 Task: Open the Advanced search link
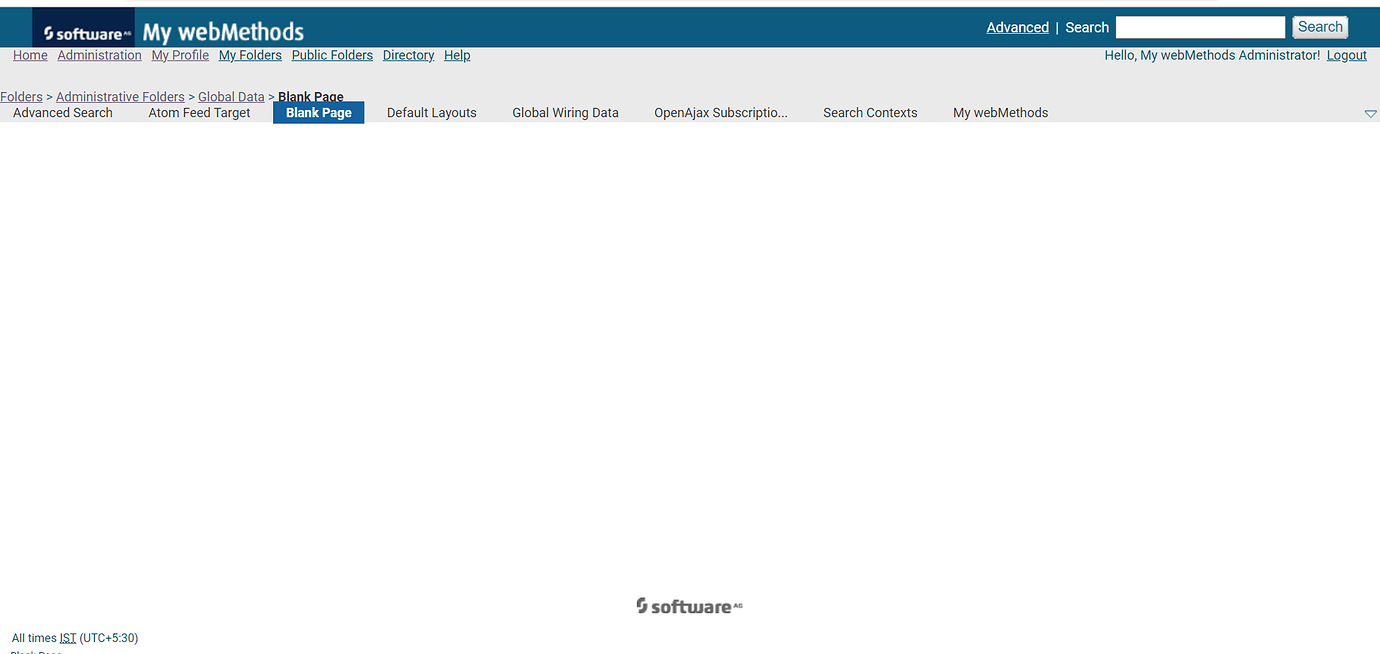(1017, 28)
